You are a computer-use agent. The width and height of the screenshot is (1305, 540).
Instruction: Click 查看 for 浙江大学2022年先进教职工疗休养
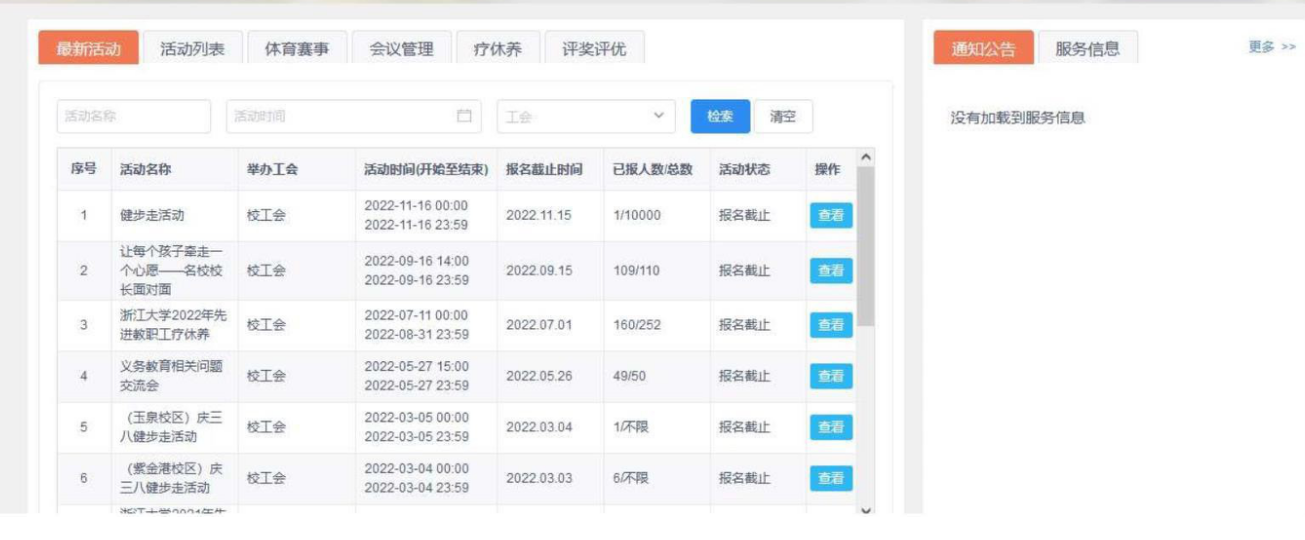[x=830, y=325]
